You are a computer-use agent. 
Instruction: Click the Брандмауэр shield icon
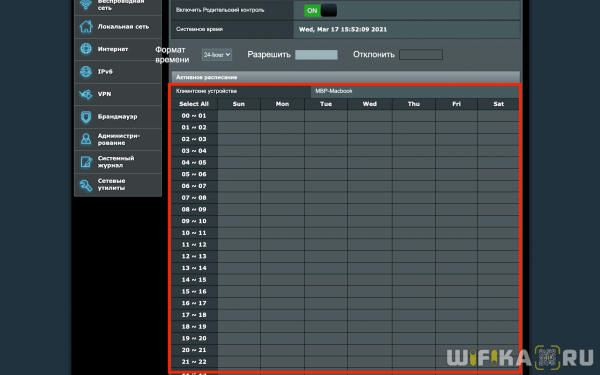tap(86, 117)
